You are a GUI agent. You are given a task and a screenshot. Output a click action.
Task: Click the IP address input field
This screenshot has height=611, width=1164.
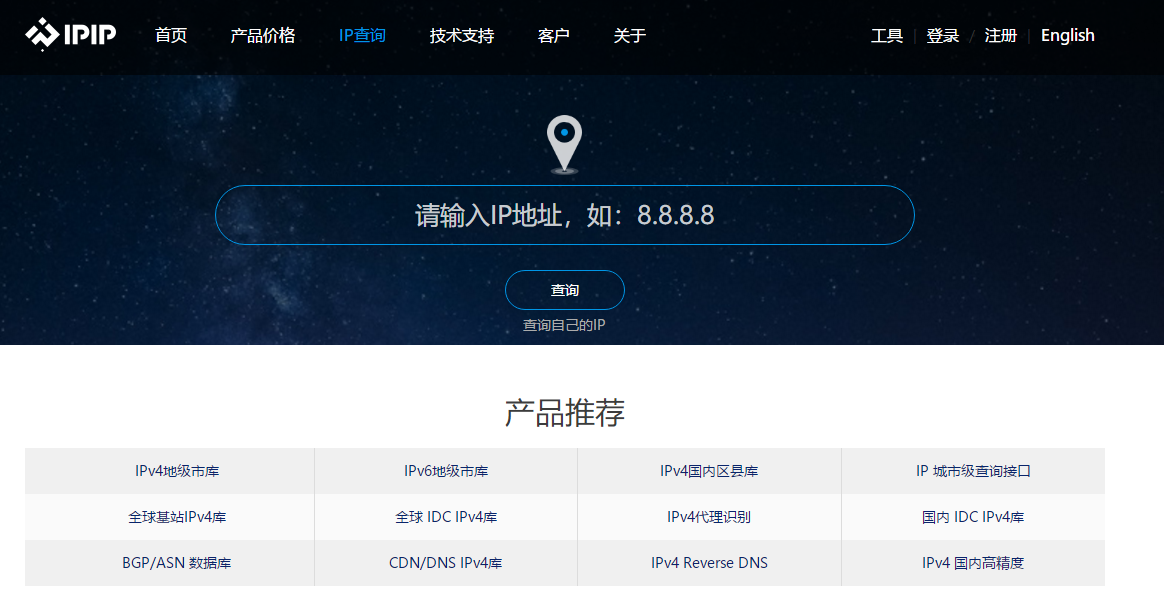point(564,213)
